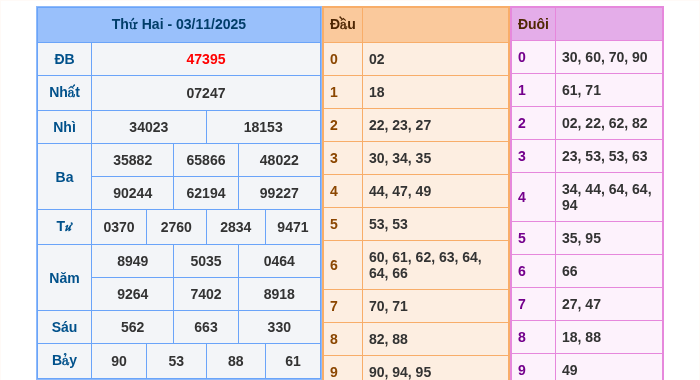Click the Nhì row label

click(x=64, y=127)
